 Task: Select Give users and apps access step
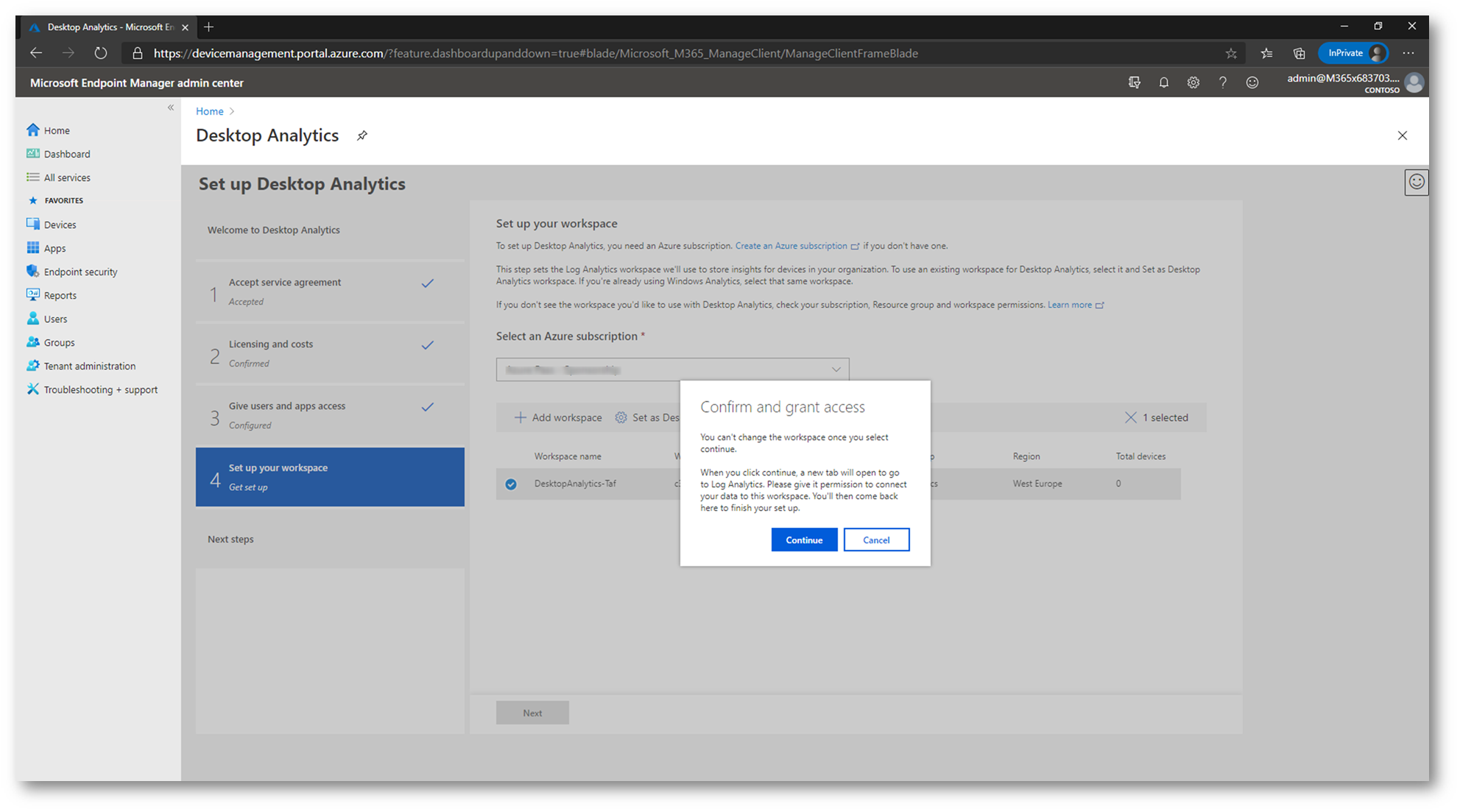click(330, 415)
